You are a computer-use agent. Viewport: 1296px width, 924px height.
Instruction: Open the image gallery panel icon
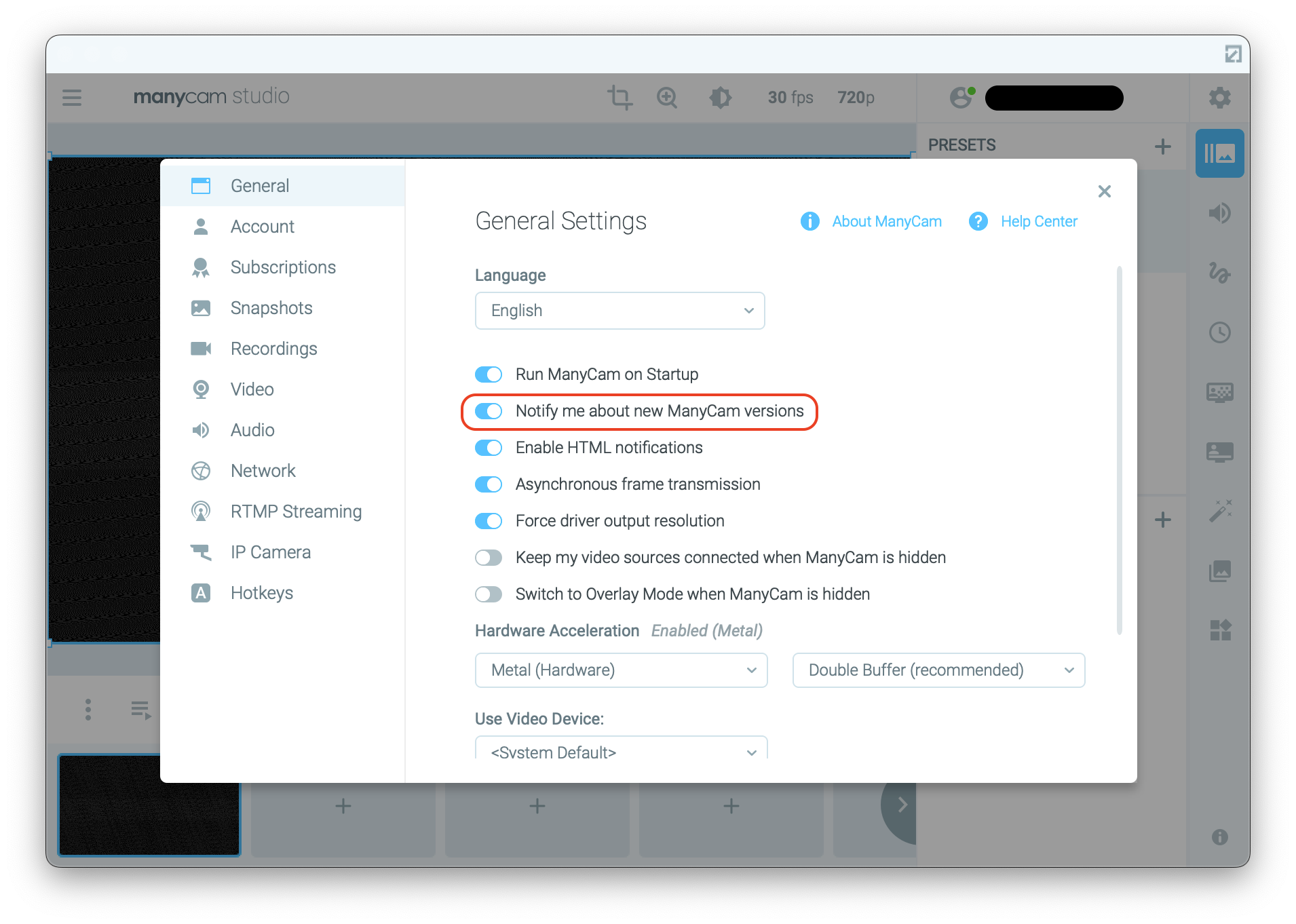pos(1220,571)
